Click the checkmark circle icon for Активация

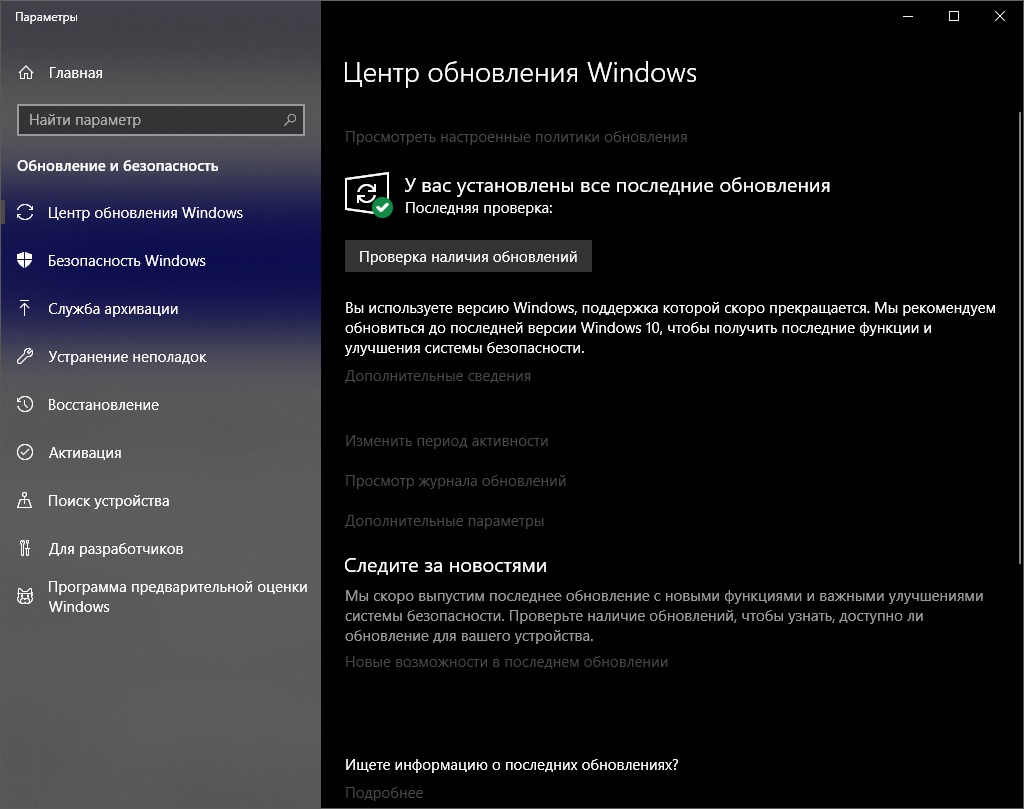(x=25, y=452)
